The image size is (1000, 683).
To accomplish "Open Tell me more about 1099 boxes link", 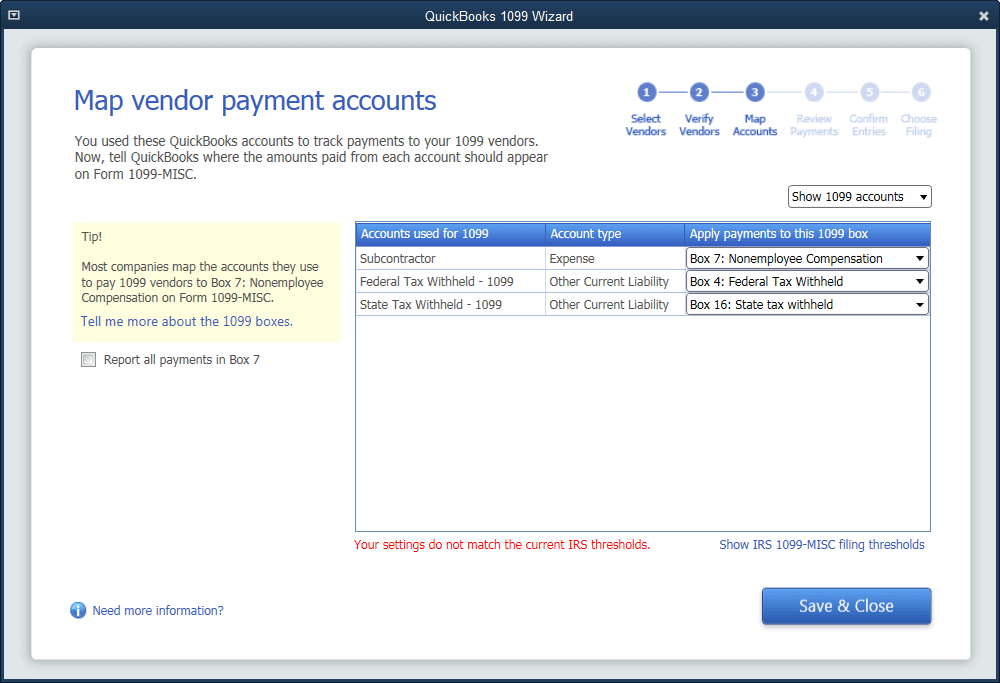I will tap(186, 322).
